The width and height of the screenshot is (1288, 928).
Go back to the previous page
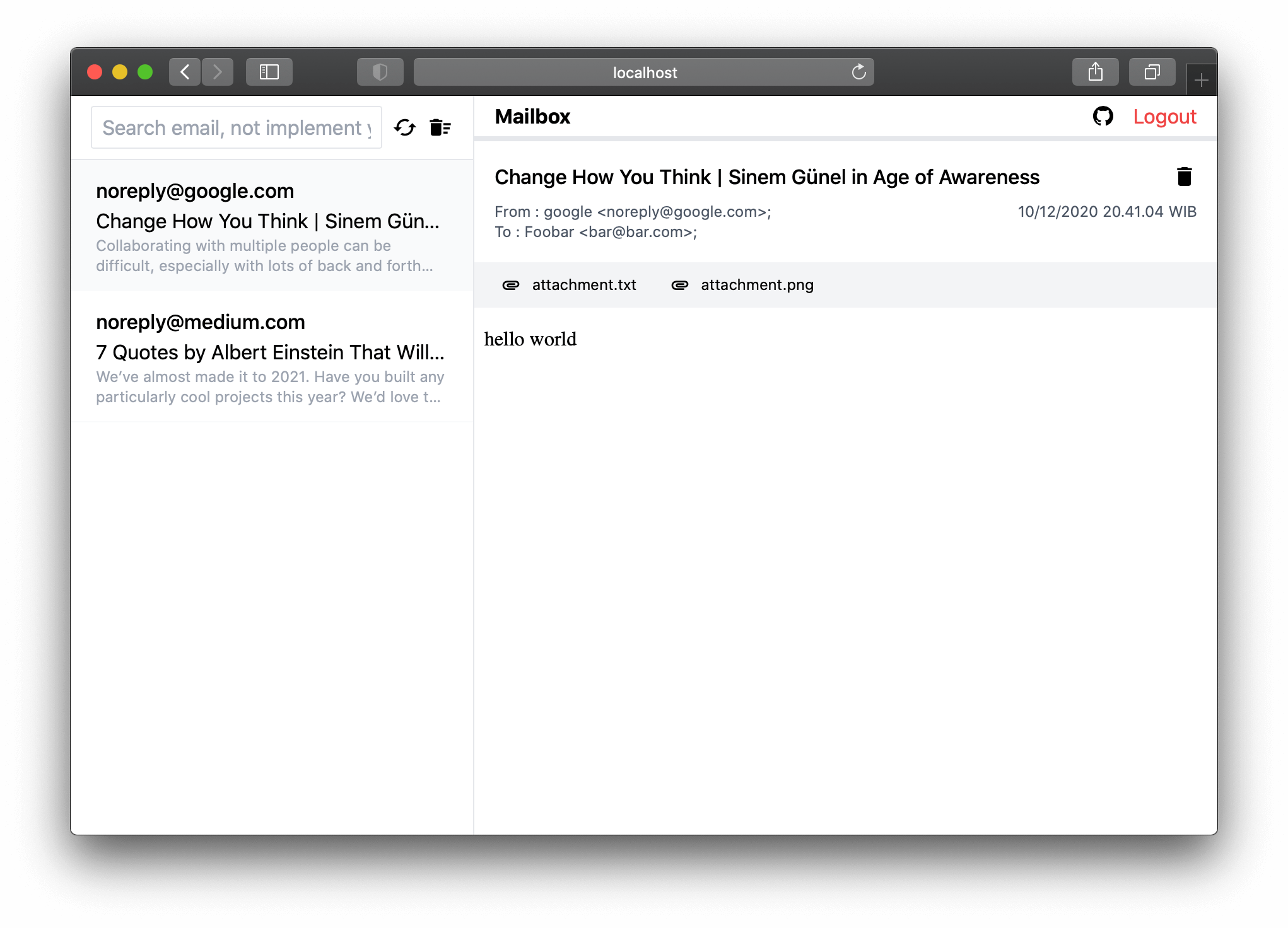tap(185, 72)
